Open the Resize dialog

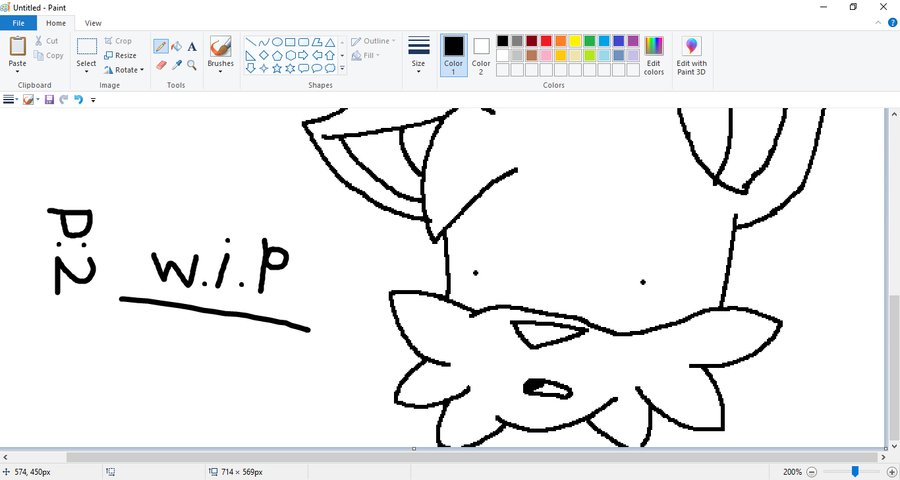(x=120, y=56)
